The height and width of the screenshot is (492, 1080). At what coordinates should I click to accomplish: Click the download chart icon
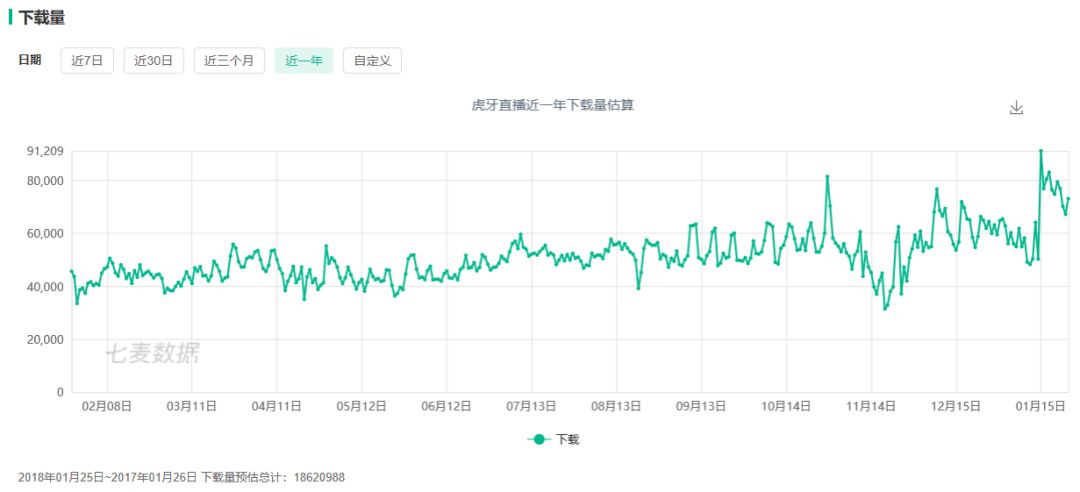click(1016, 108)
